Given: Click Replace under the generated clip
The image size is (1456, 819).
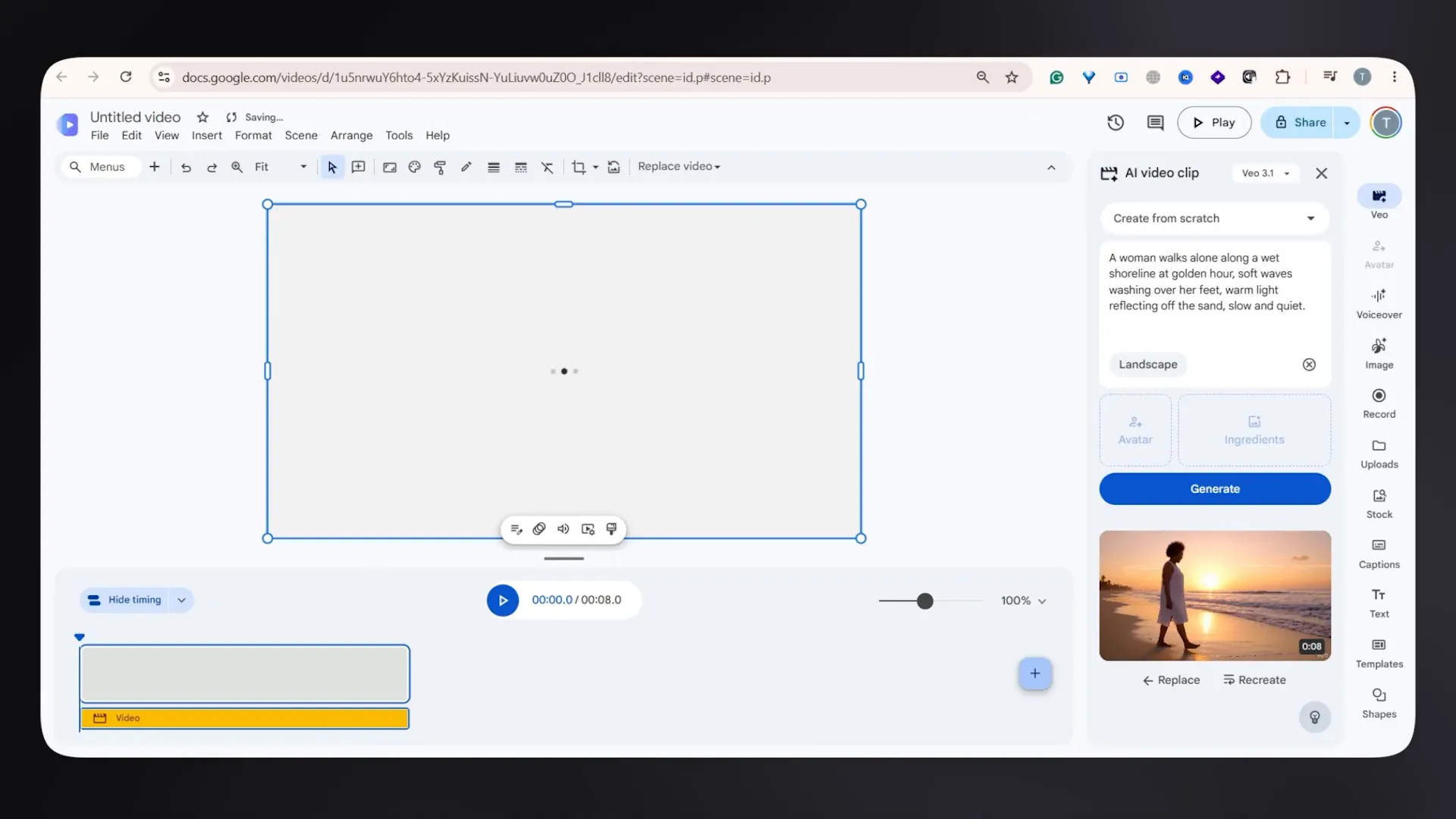Looking at the screenshot, I should pyautogui.click(x=1171, y=680).
